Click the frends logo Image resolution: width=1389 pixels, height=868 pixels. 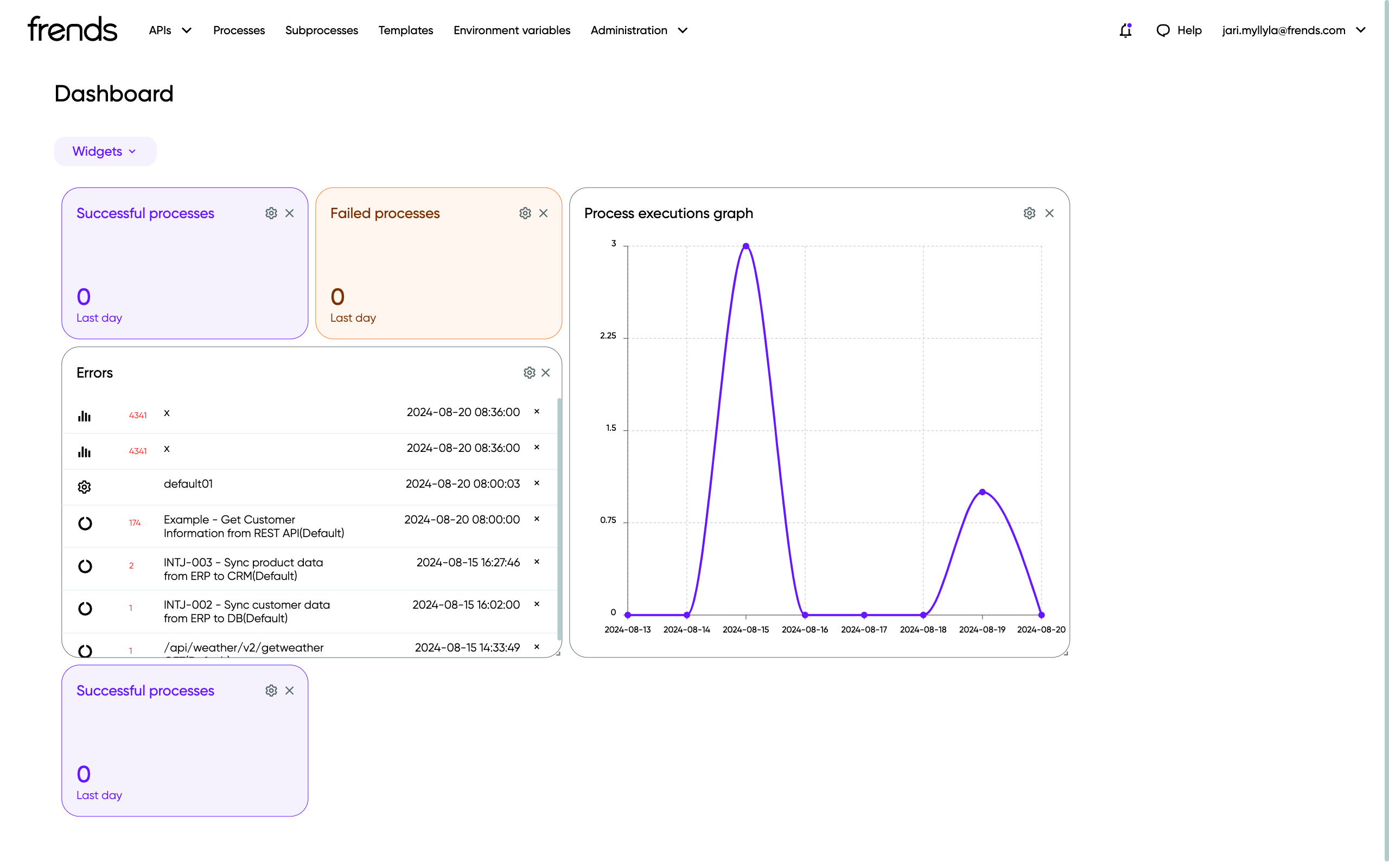72,29
